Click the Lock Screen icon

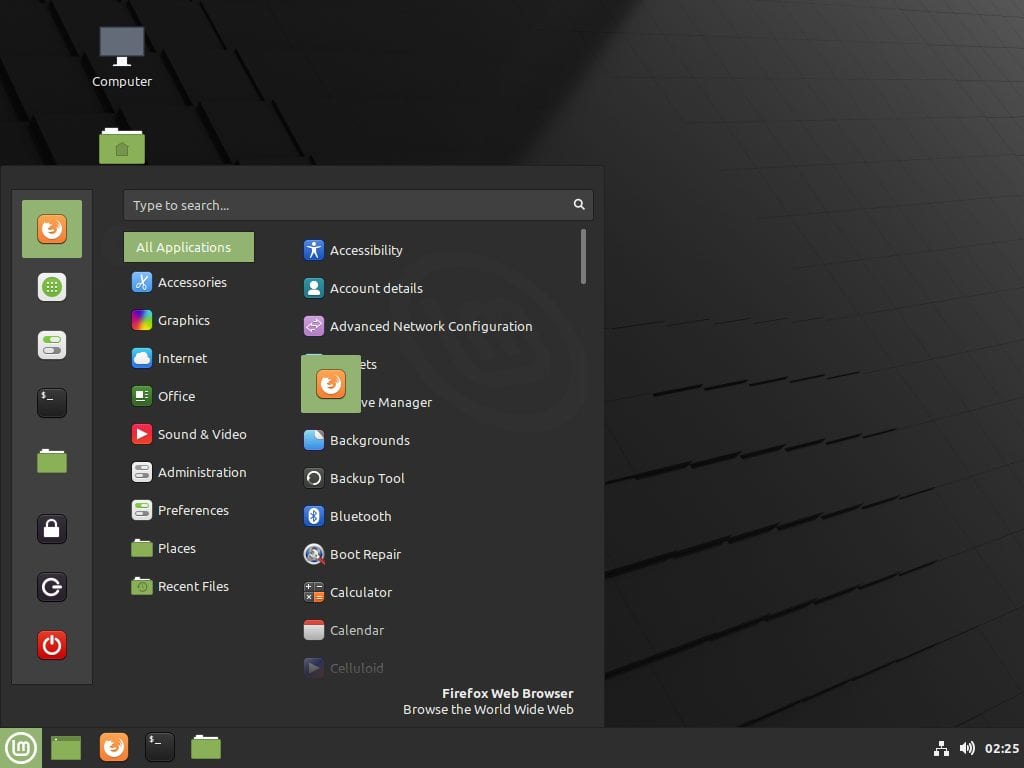tap(52, 529)
